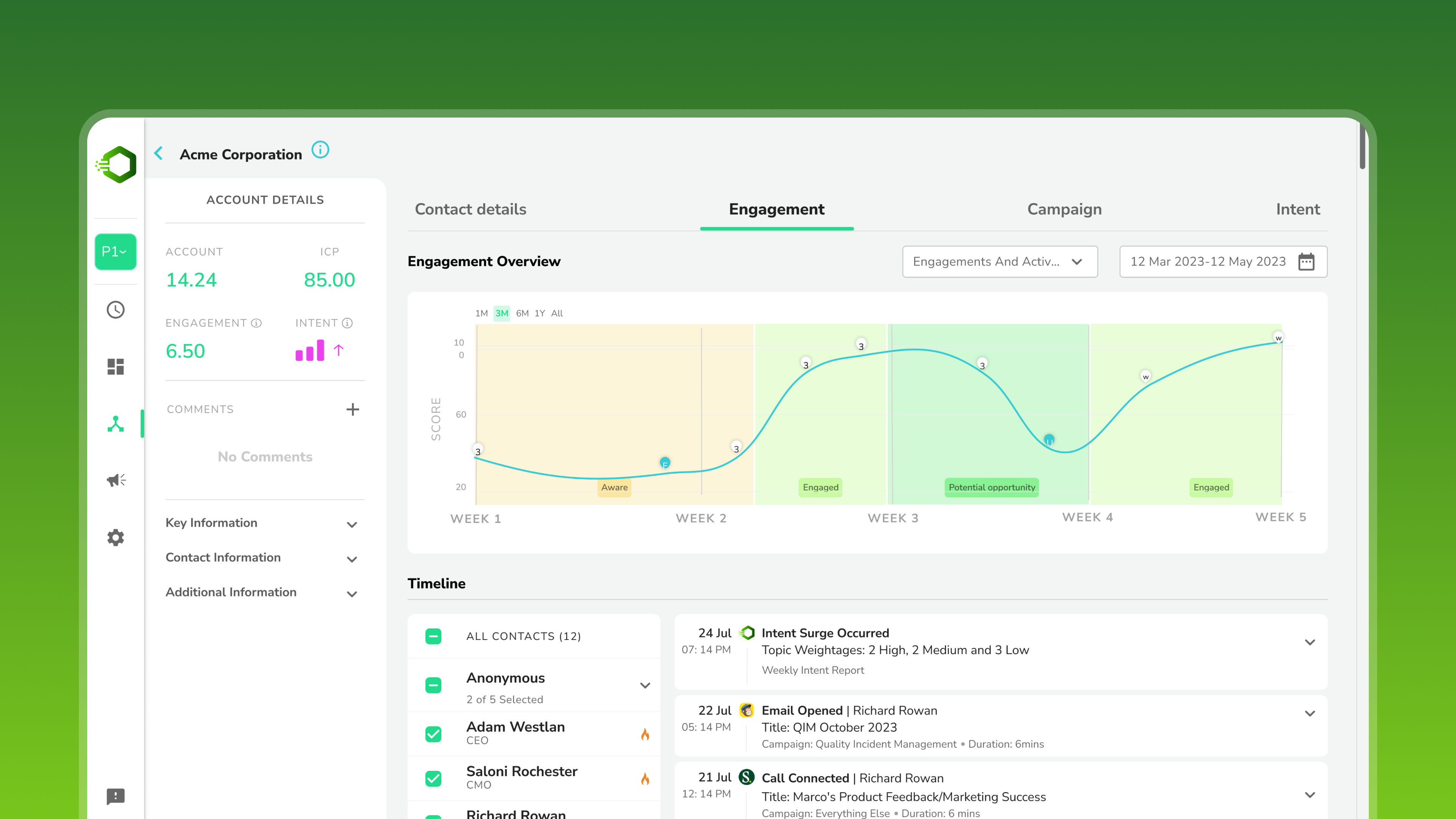Click the fire icon next to Adam Westlan

(x=645, y=734)
